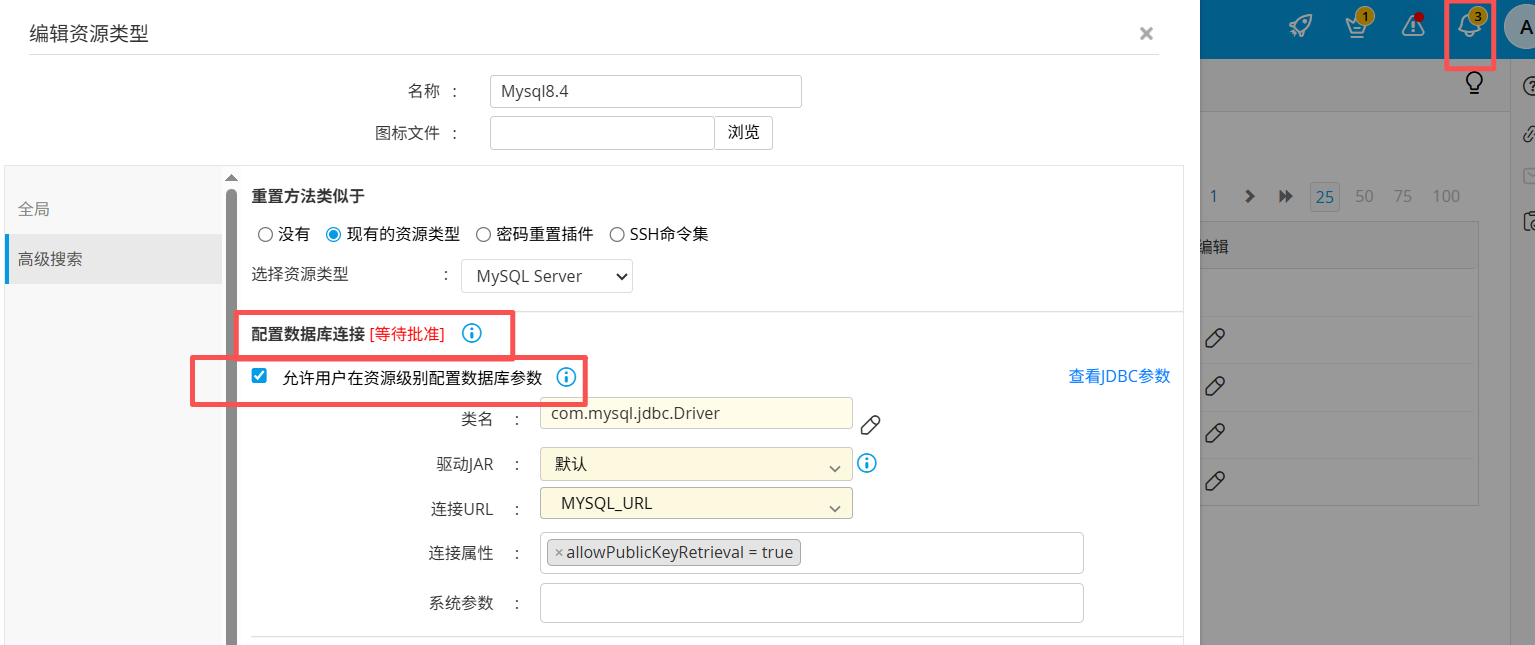1535x645 pixels.
Task: Open the MySQL Server resource type dropdown
Action: click(546, 276)
